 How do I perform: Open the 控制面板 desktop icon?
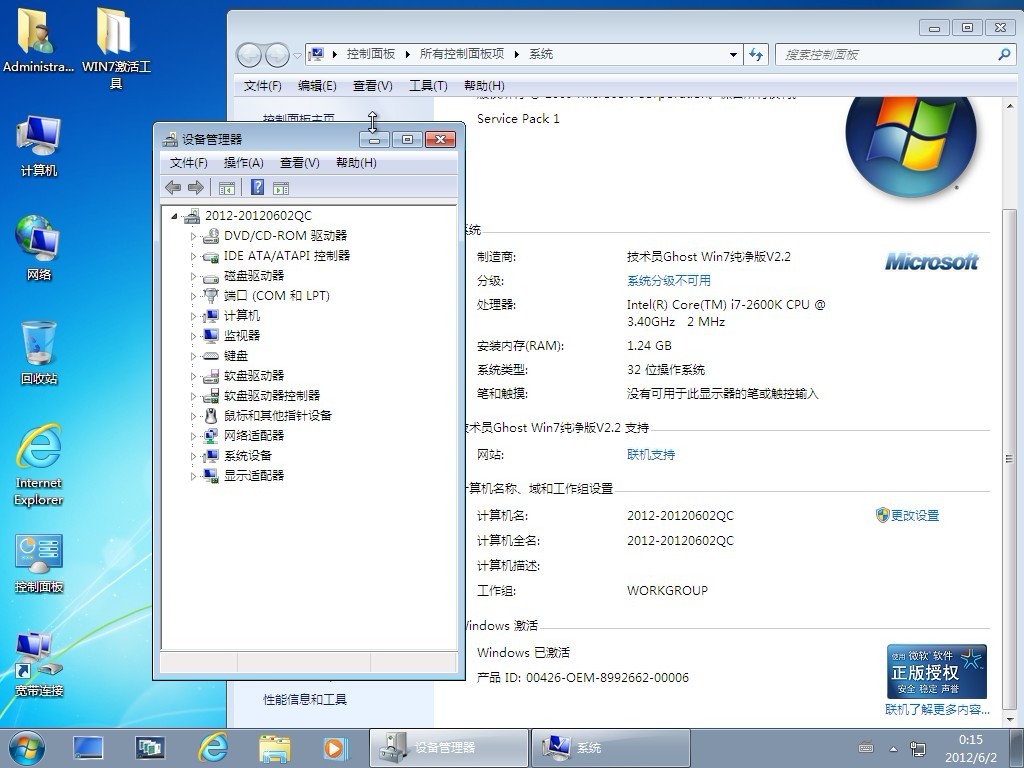(x=39, y=563)
